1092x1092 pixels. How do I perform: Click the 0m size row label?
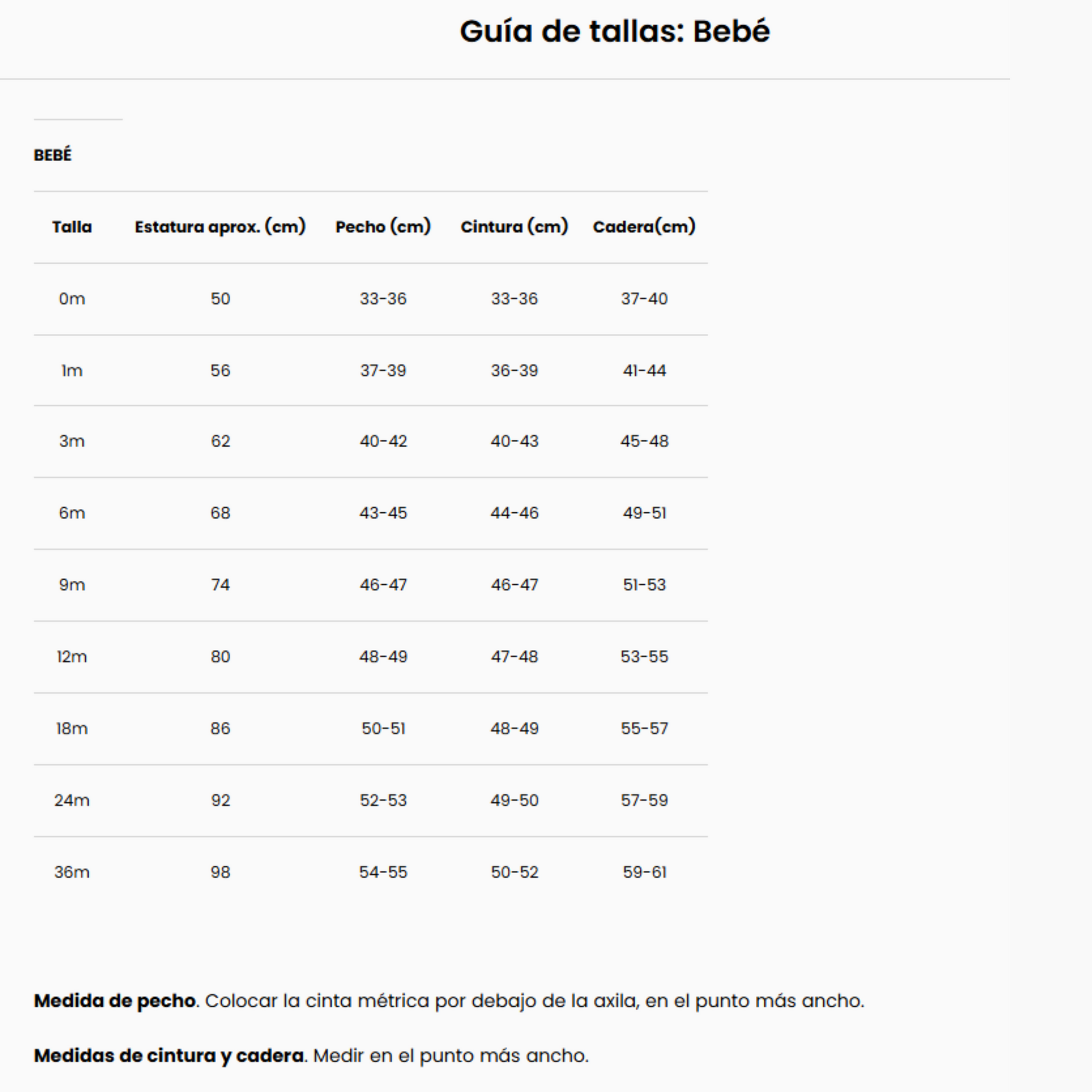72,299
